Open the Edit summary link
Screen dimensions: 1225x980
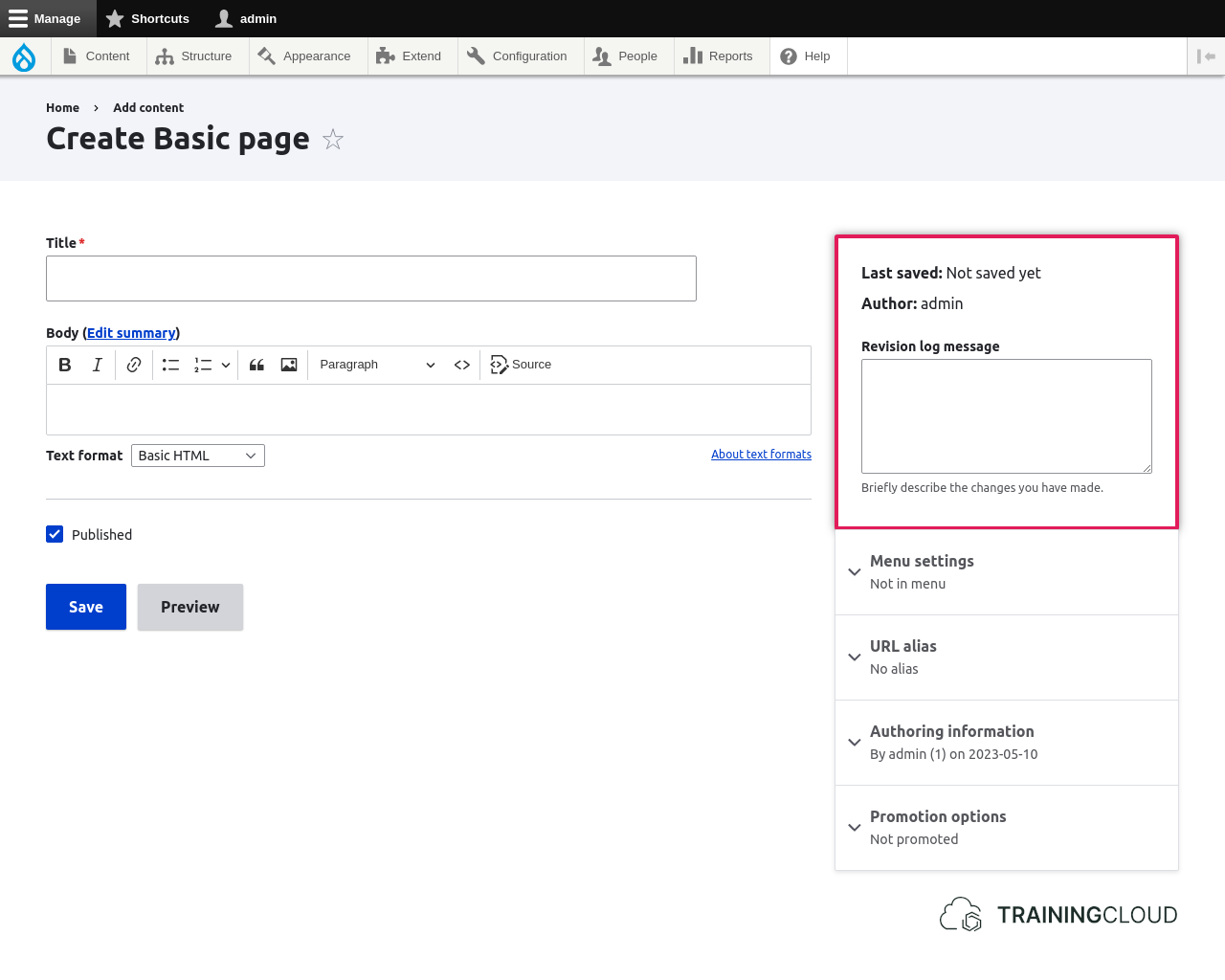click(x=131, y=333)
